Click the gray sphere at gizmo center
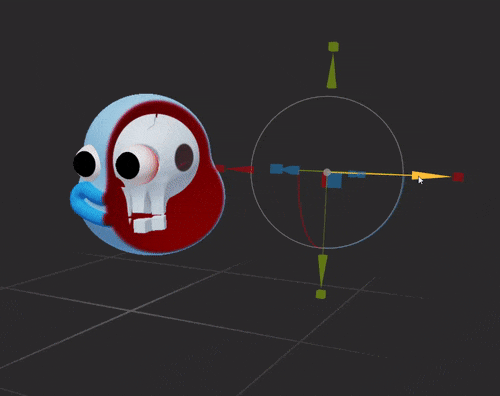The width and height of the screenshot is (500, 396). [x=327, y=172]
